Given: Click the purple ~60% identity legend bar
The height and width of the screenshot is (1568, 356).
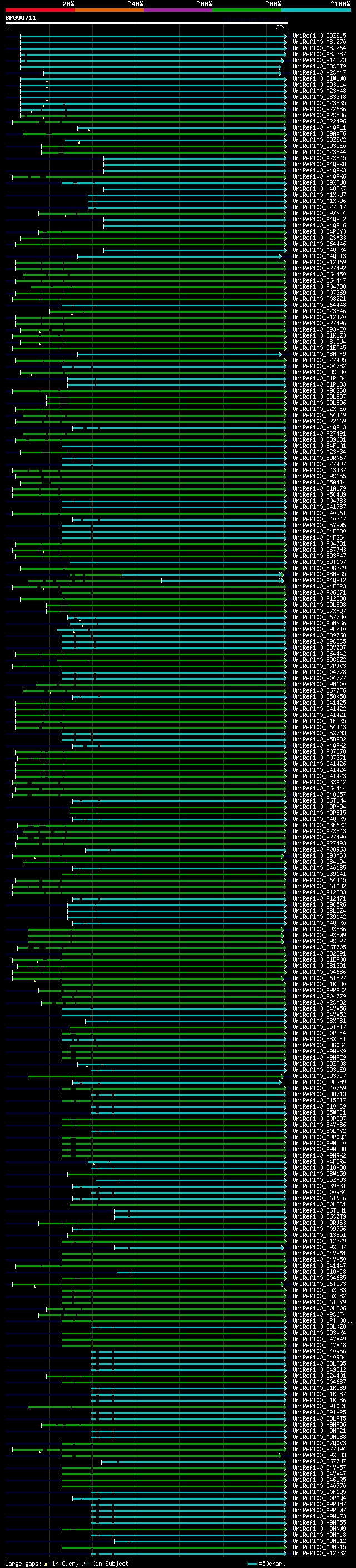Looking at the screenshot, I should coord(179,11).
